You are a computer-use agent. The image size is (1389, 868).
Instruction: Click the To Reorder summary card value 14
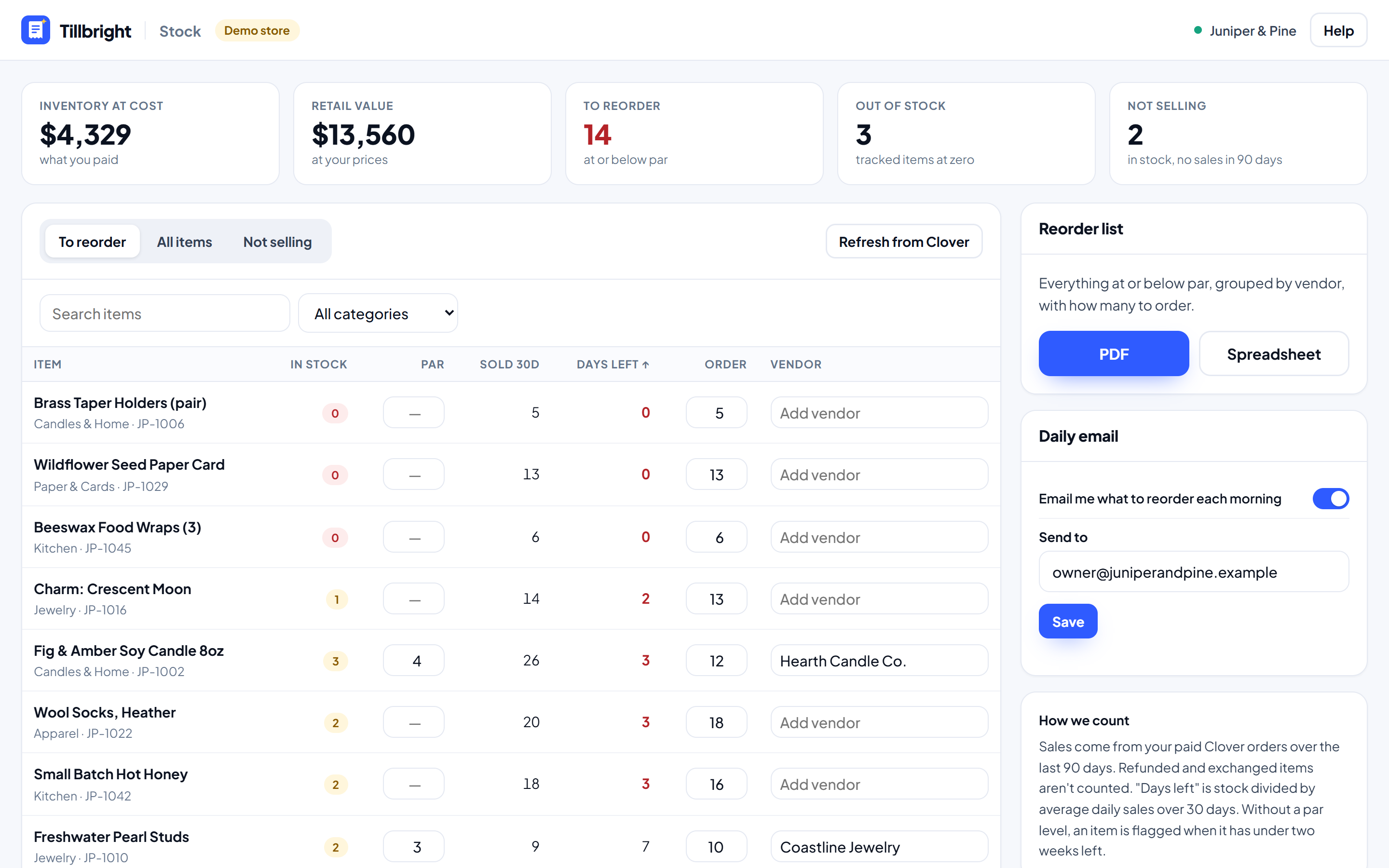tap(597, 135)
